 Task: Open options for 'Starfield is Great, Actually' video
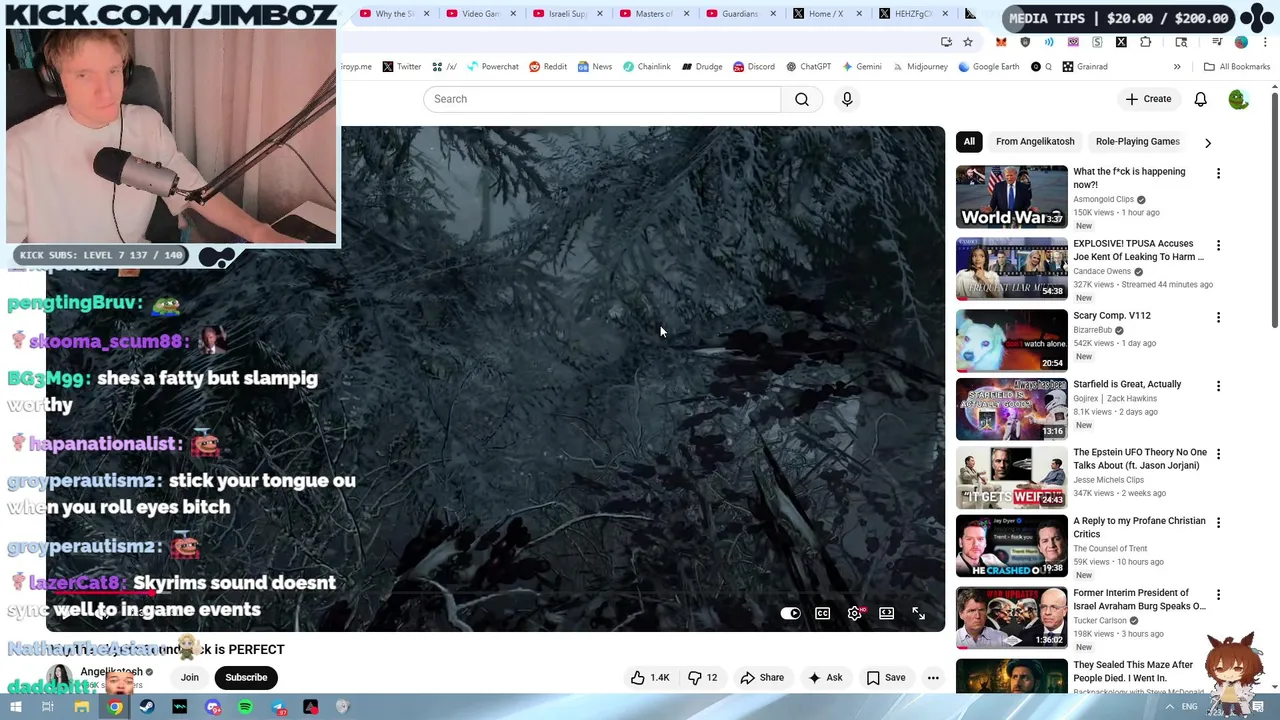[x=1218, y=386]
